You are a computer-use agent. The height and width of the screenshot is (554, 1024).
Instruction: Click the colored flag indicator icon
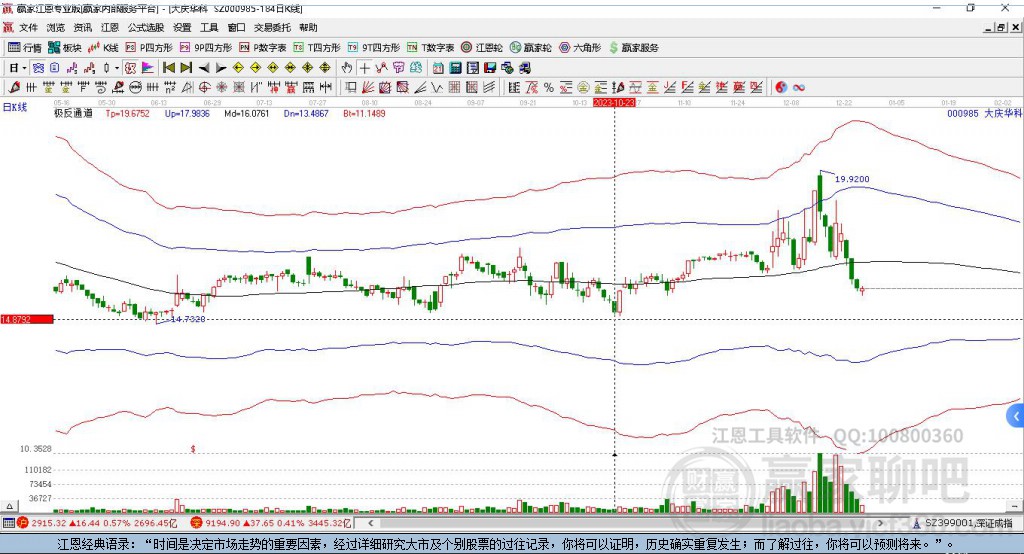coord(148,68)
